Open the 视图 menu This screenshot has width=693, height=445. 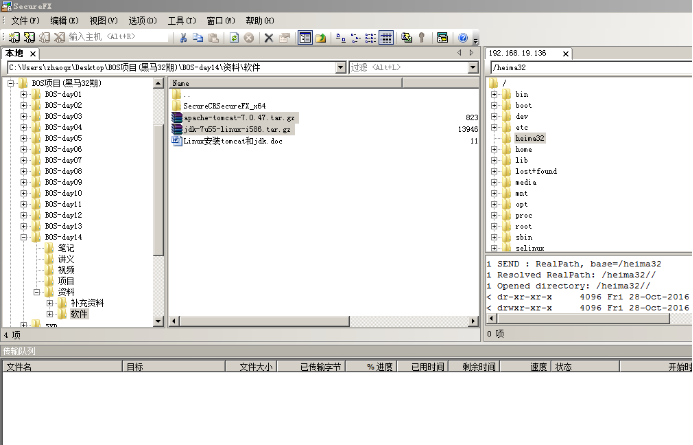click(103, 20)
